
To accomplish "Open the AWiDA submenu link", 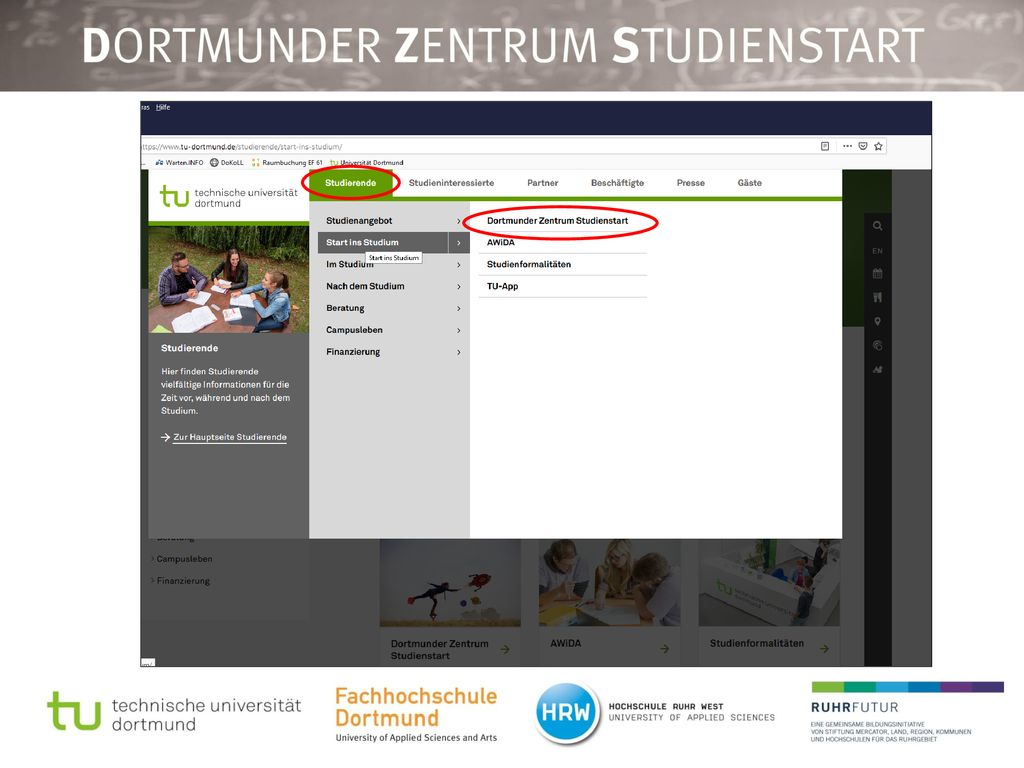I will tap(501, 242).
